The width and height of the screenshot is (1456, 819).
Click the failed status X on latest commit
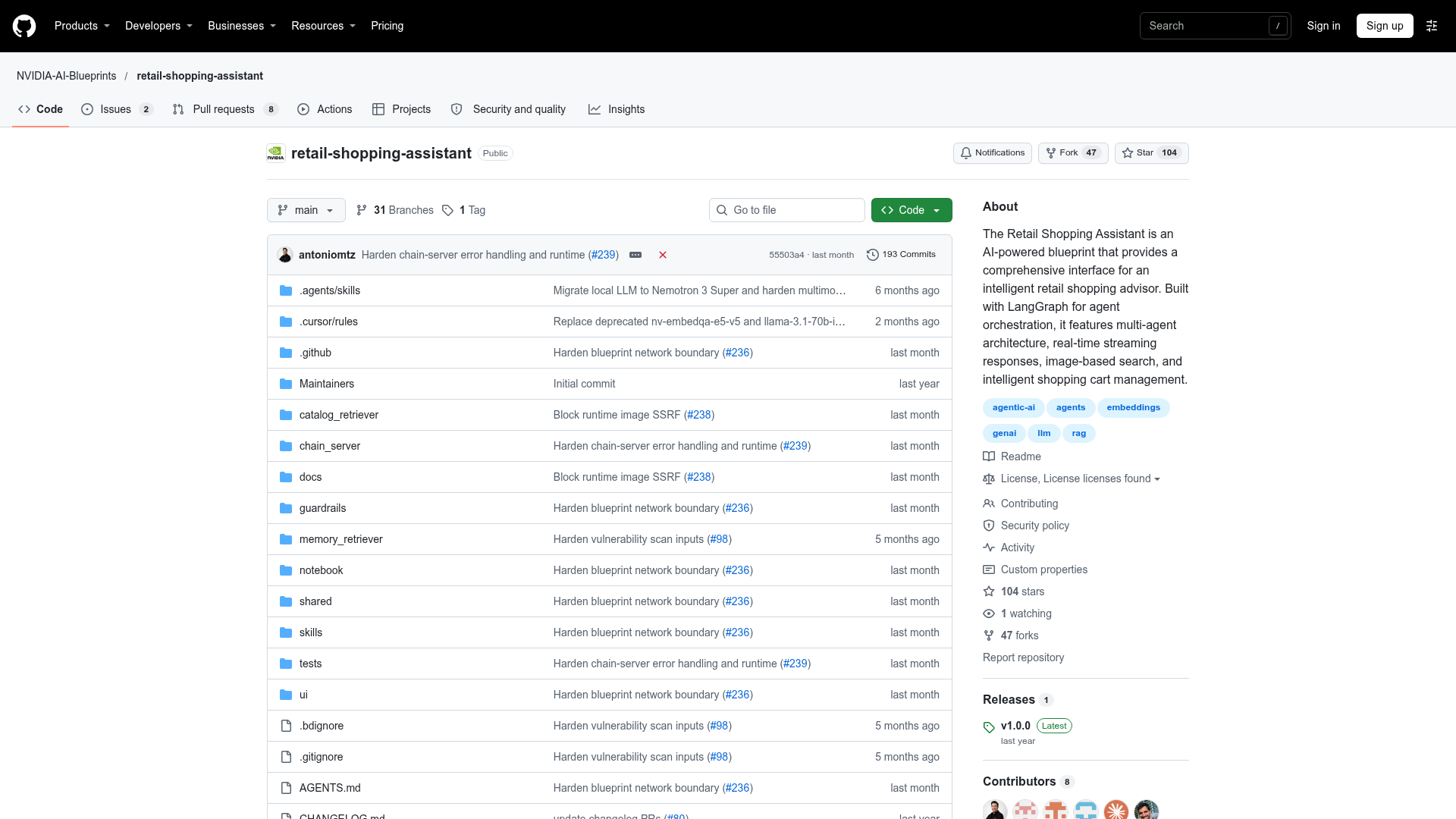point(663,255)
